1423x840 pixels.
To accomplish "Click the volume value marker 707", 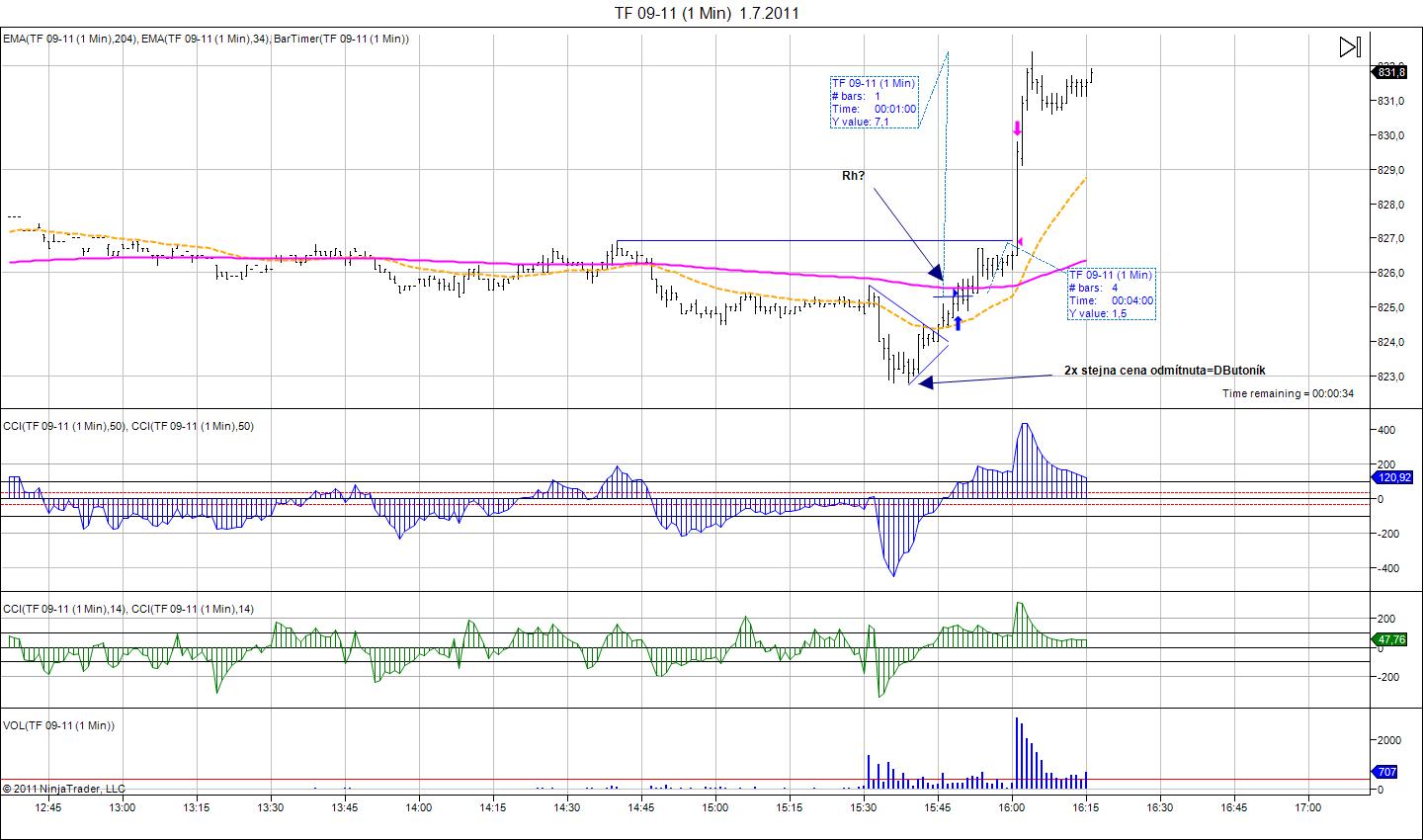I will pos(1384,772).
